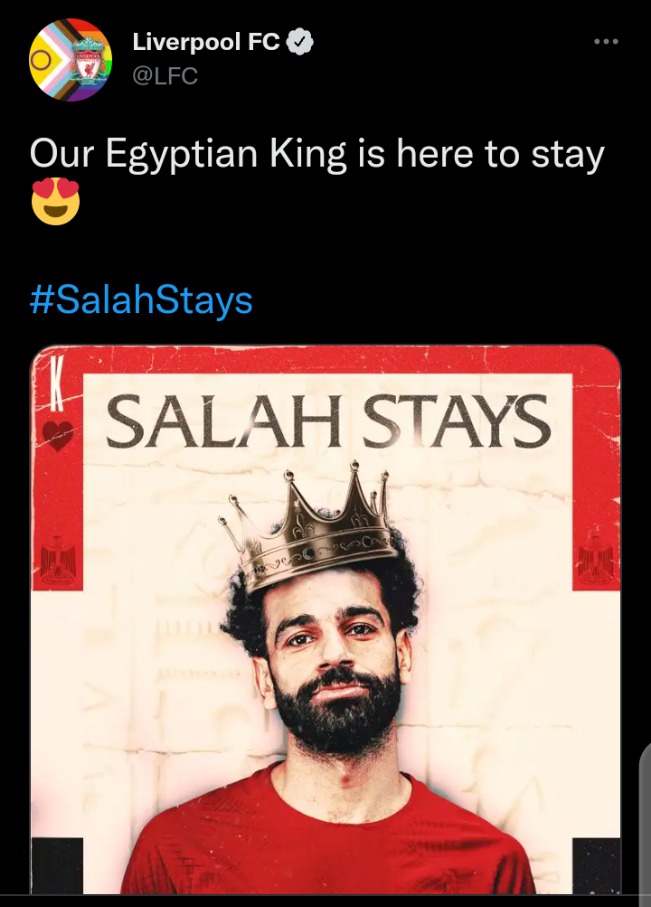This screenshot has width=651, height=907.
Task: Click the black square at bottom right of poster
Action: [596, 865]
